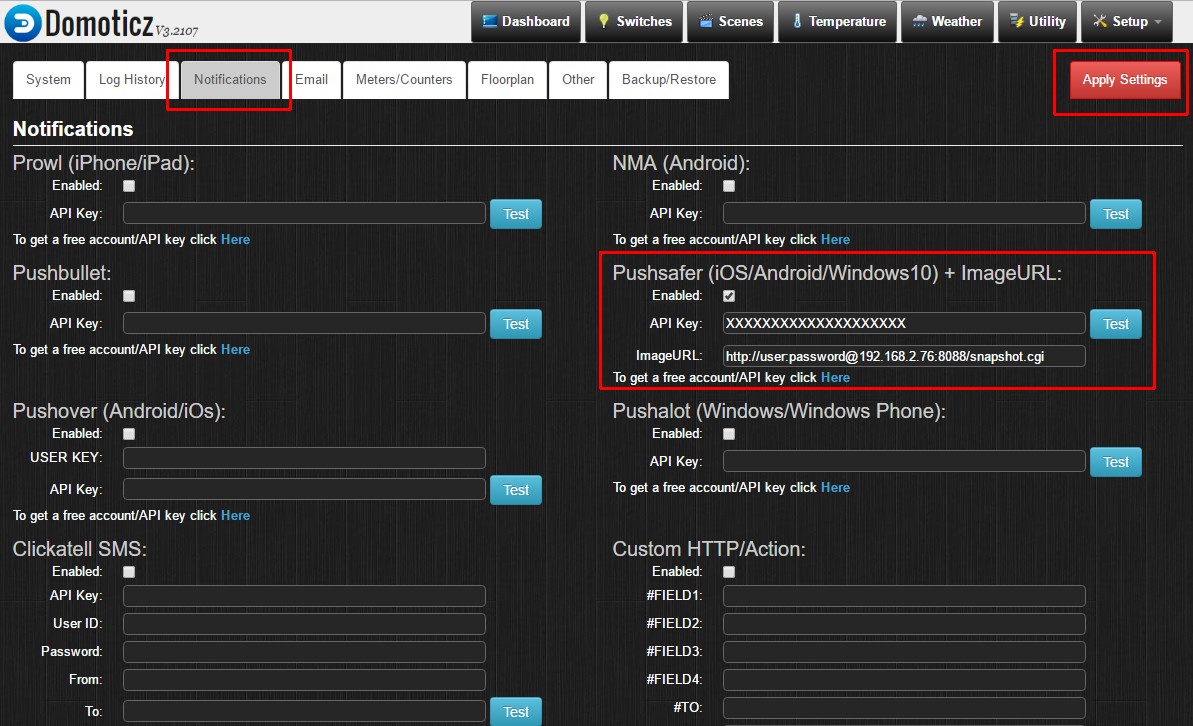
Task: Edit the Pushsafer ImageURL field
Action: (904, 356)
